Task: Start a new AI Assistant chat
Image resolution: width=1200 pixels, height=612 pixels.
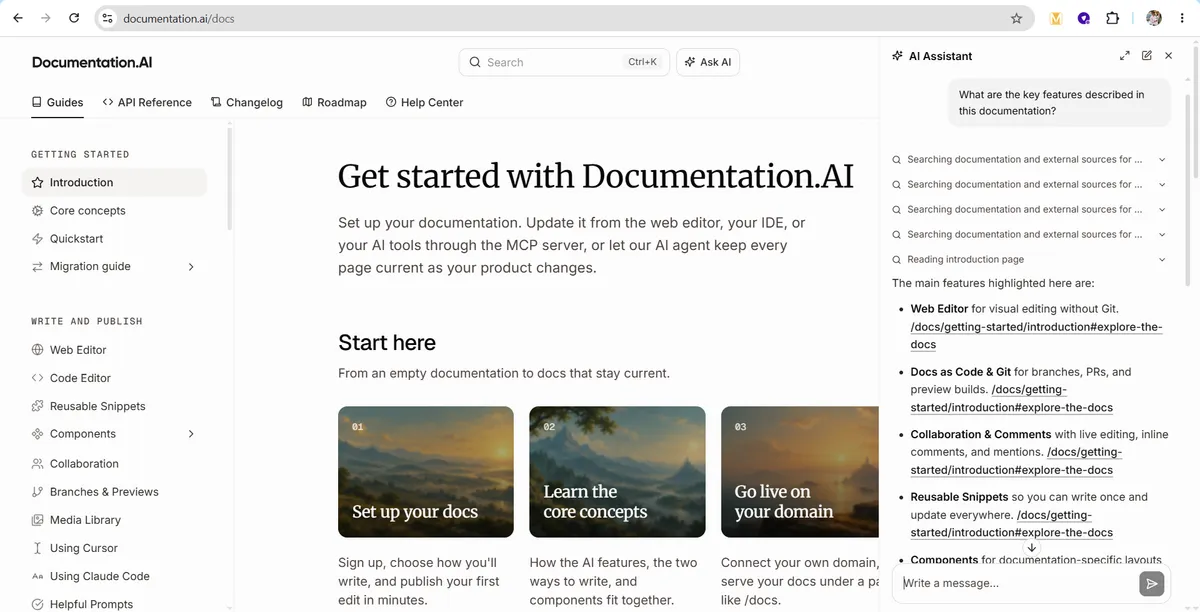Action: point(1147,56)
